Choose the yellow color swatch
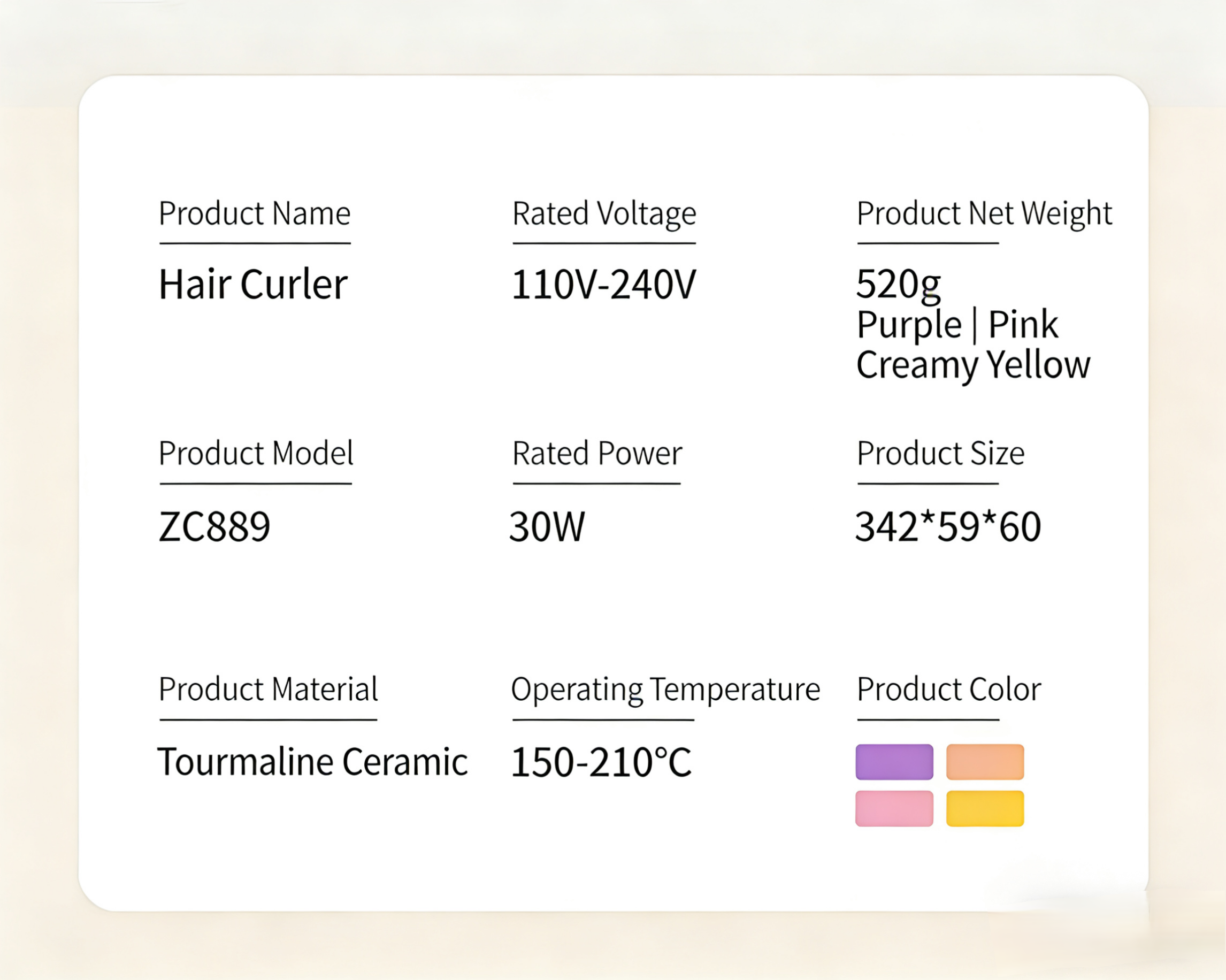 click(985, 808)
